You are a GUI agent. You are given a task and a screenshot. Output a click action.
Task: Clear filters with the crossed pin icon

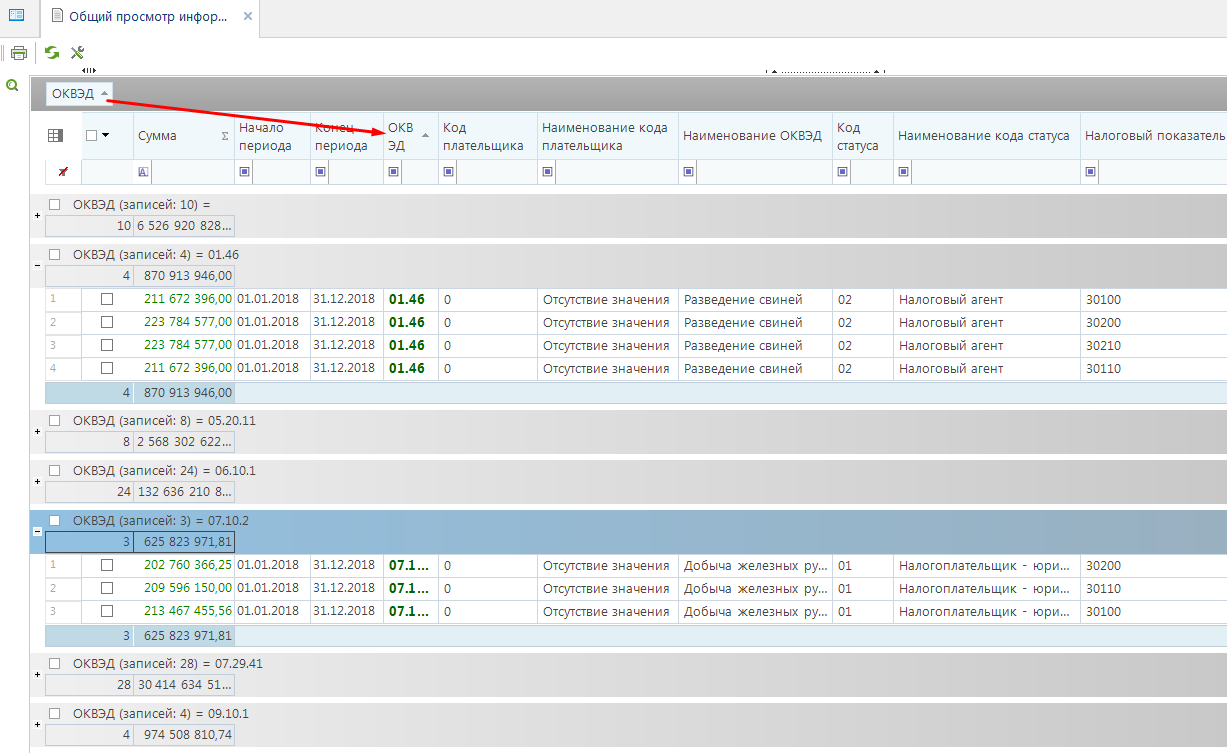63,172
